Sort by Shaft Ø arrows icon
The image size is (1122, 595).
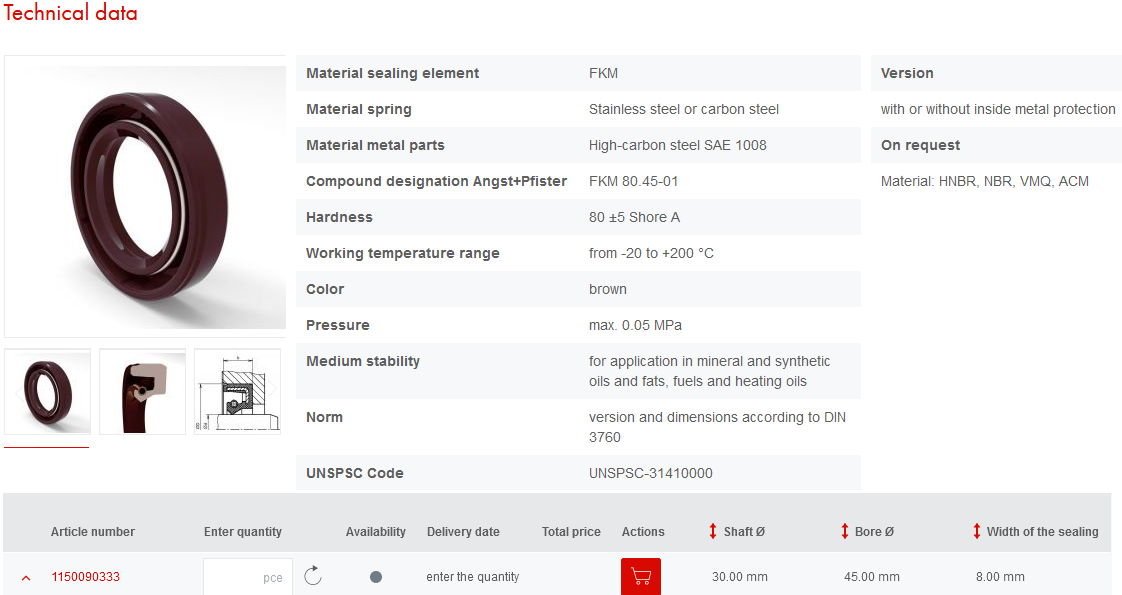point(713,531)
